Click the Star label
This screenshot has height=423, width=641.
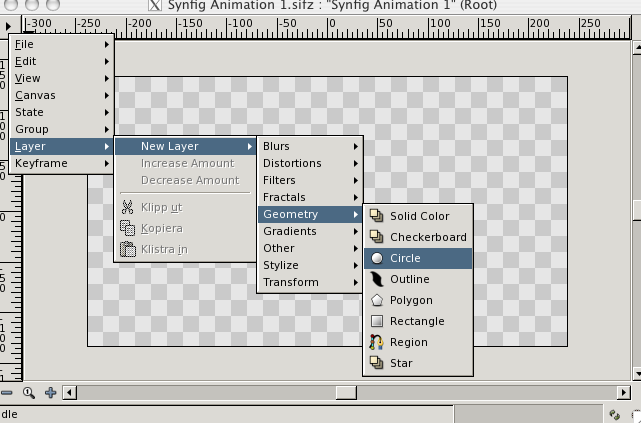pos(401,363)
